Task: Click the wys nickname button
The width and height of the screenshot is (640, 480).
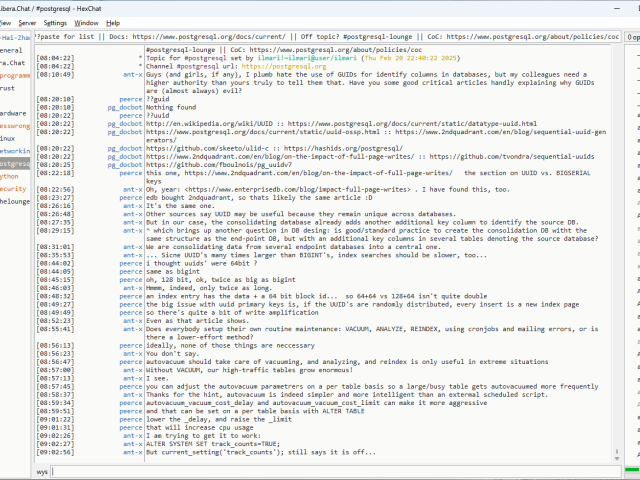Action: [42, 470]
